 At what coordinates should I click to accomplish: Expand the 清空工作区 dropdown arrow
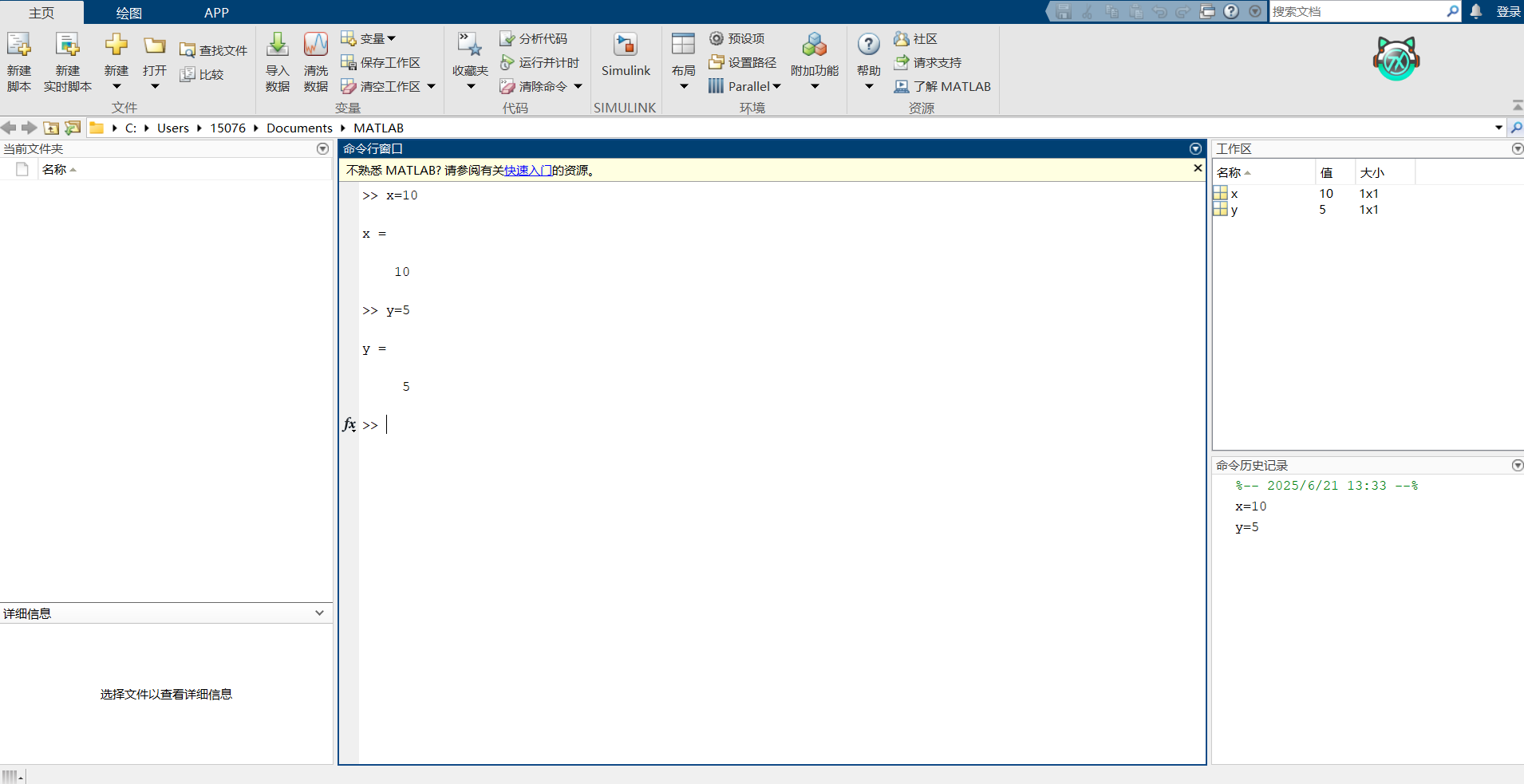click(431, 86)
